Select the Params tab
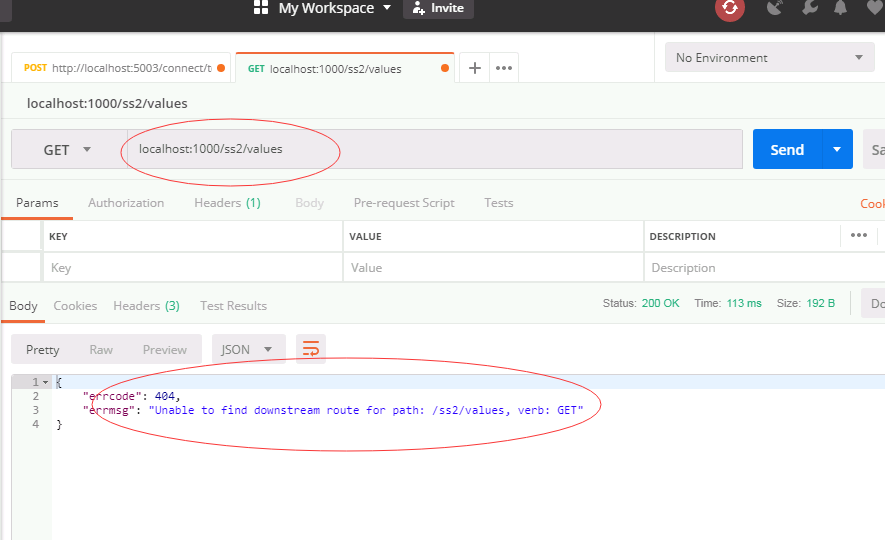885x540 pixels. click(37, 203)
